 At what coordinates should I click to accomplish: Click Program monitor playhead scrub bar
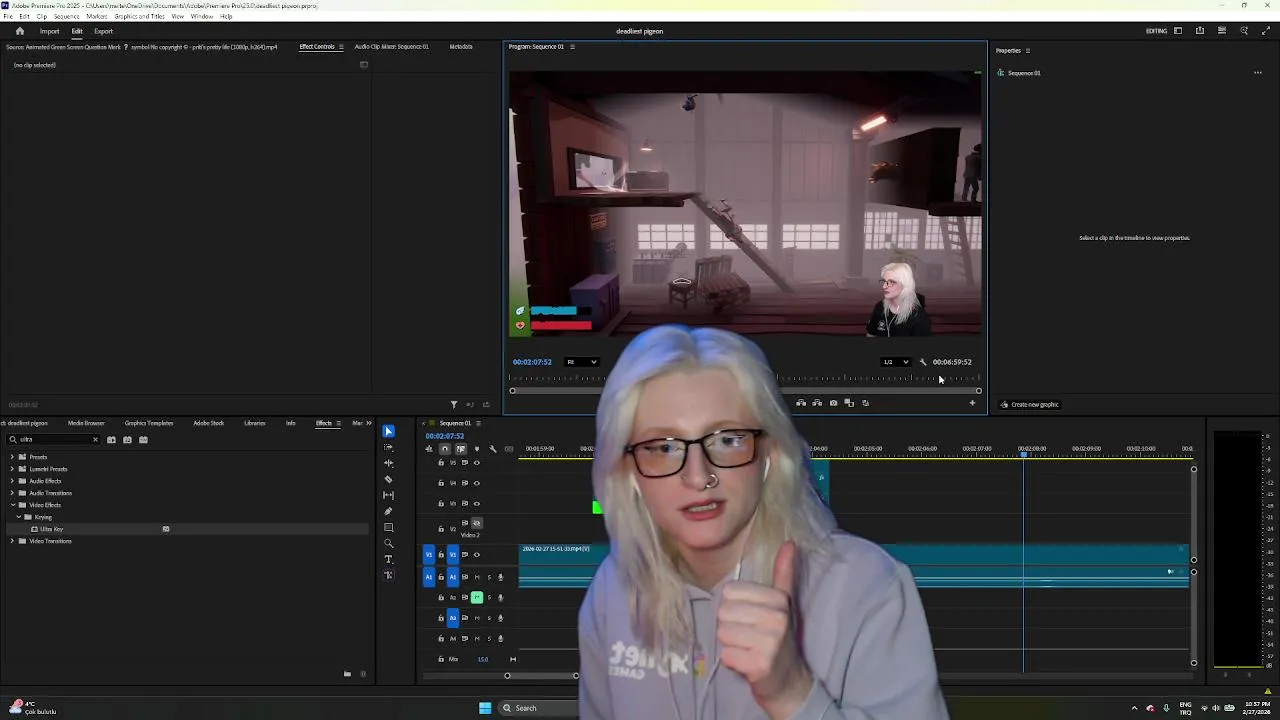point(745,379)
